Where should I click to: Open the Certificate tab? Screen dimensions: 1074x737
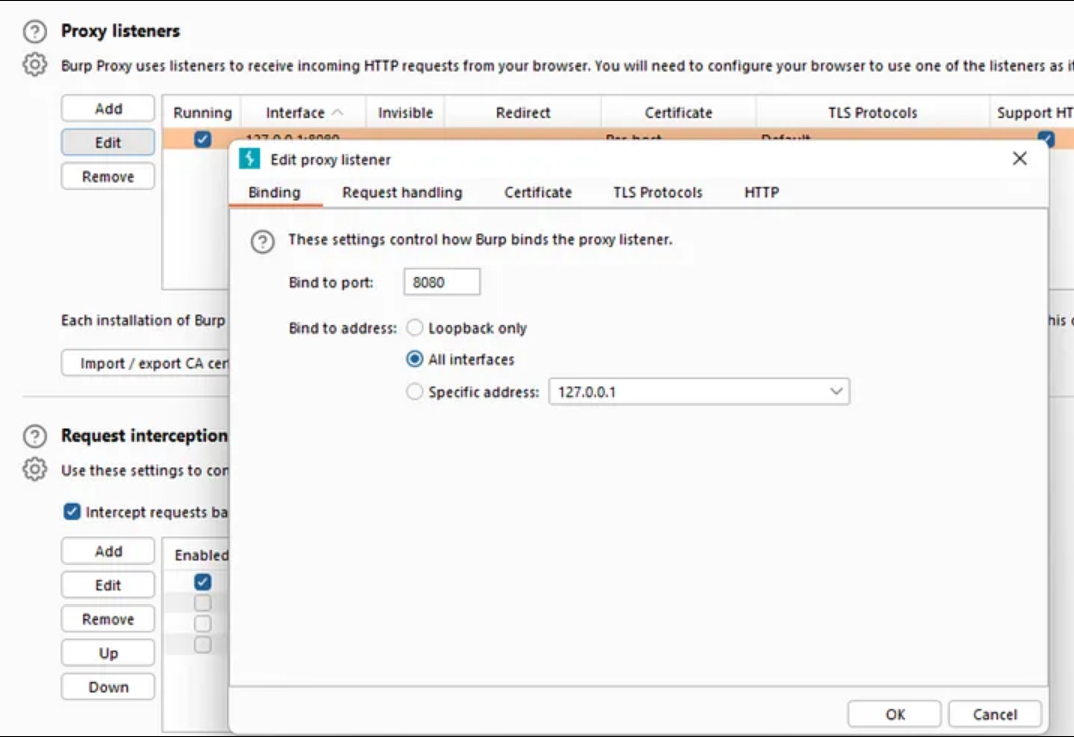click(x=538, y=192)
